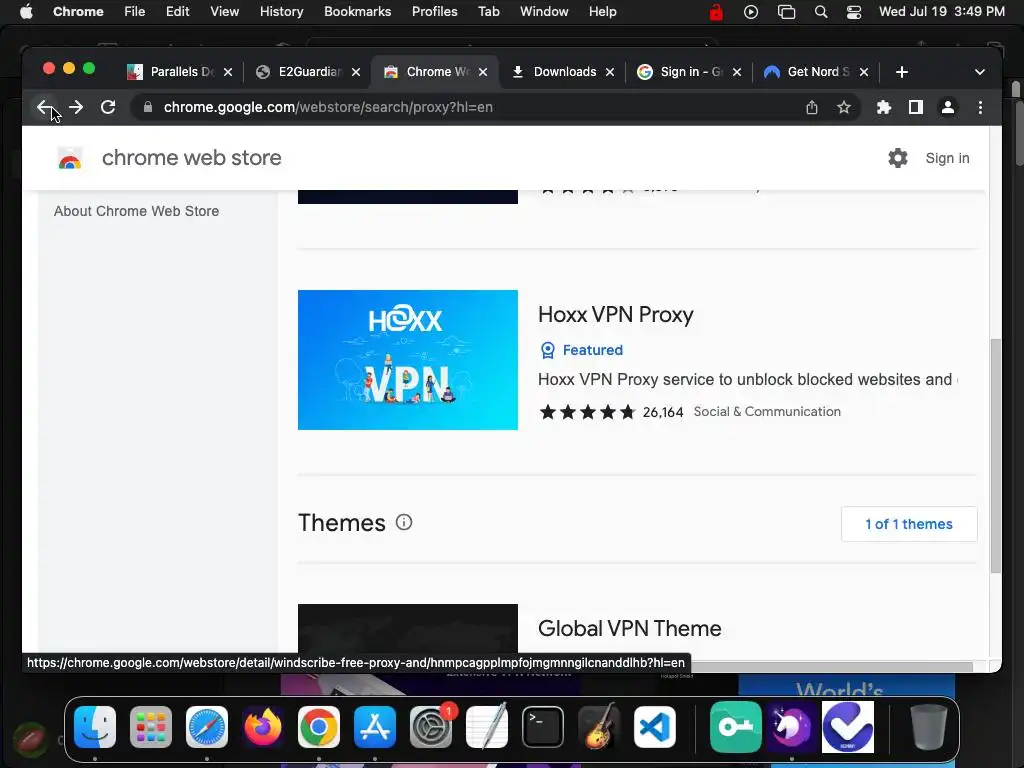Click the 1 of 1 themes button

tap(908, 524)
